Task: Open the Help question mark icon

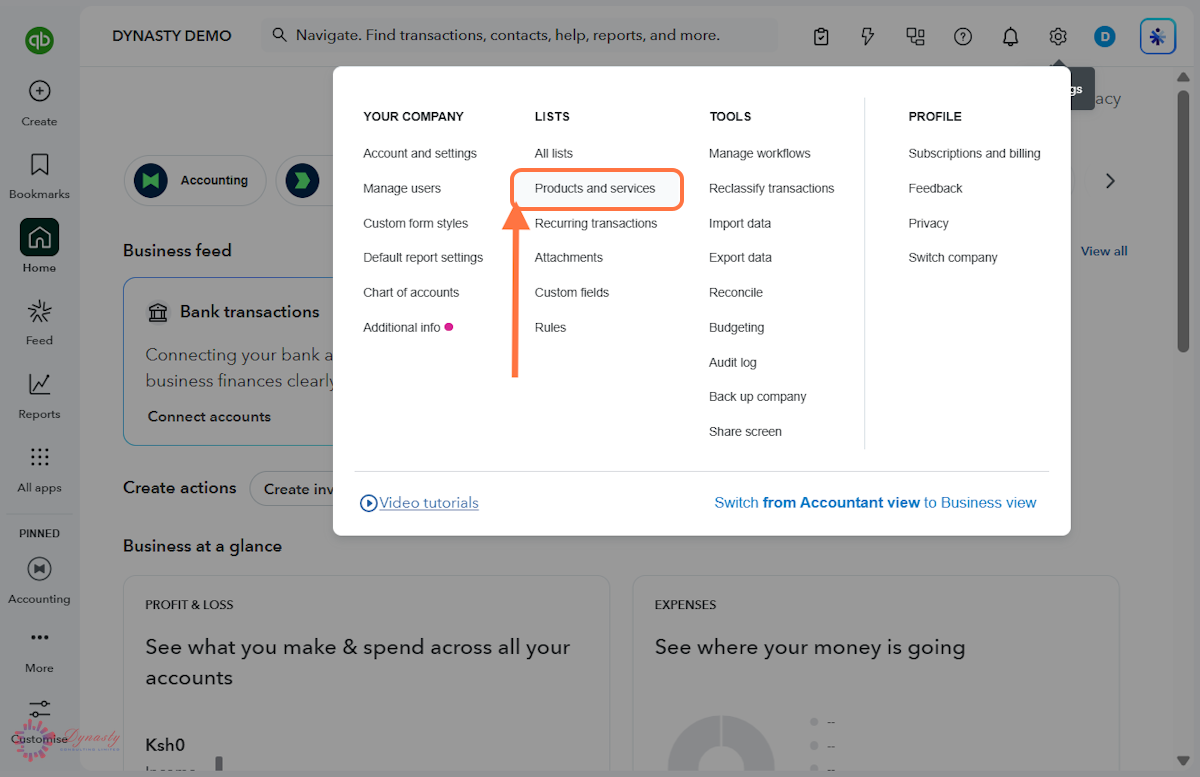Action: pos(963,37)
